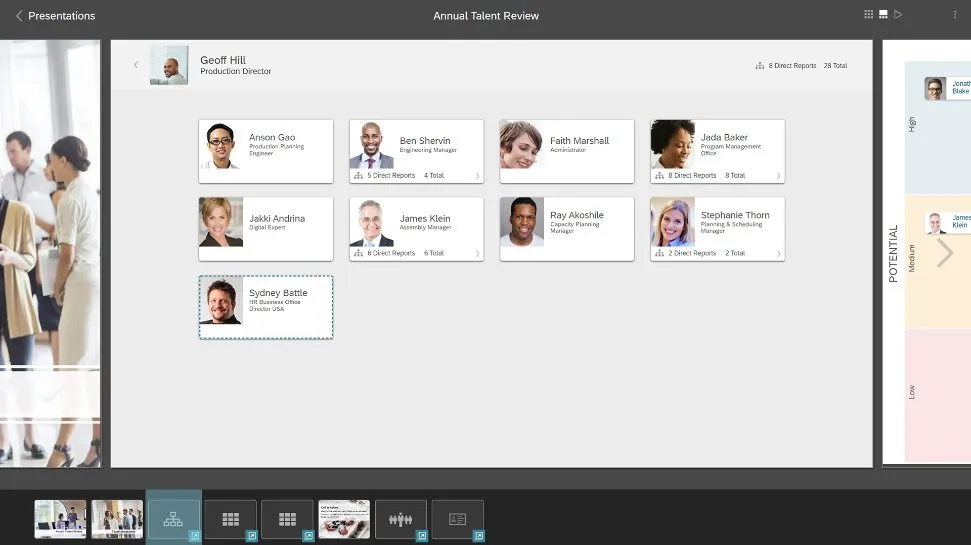Image resolution: width=971 pixels, height=545 pixels.
Task: Open the more options menu
Action: [x=954, y=14]
